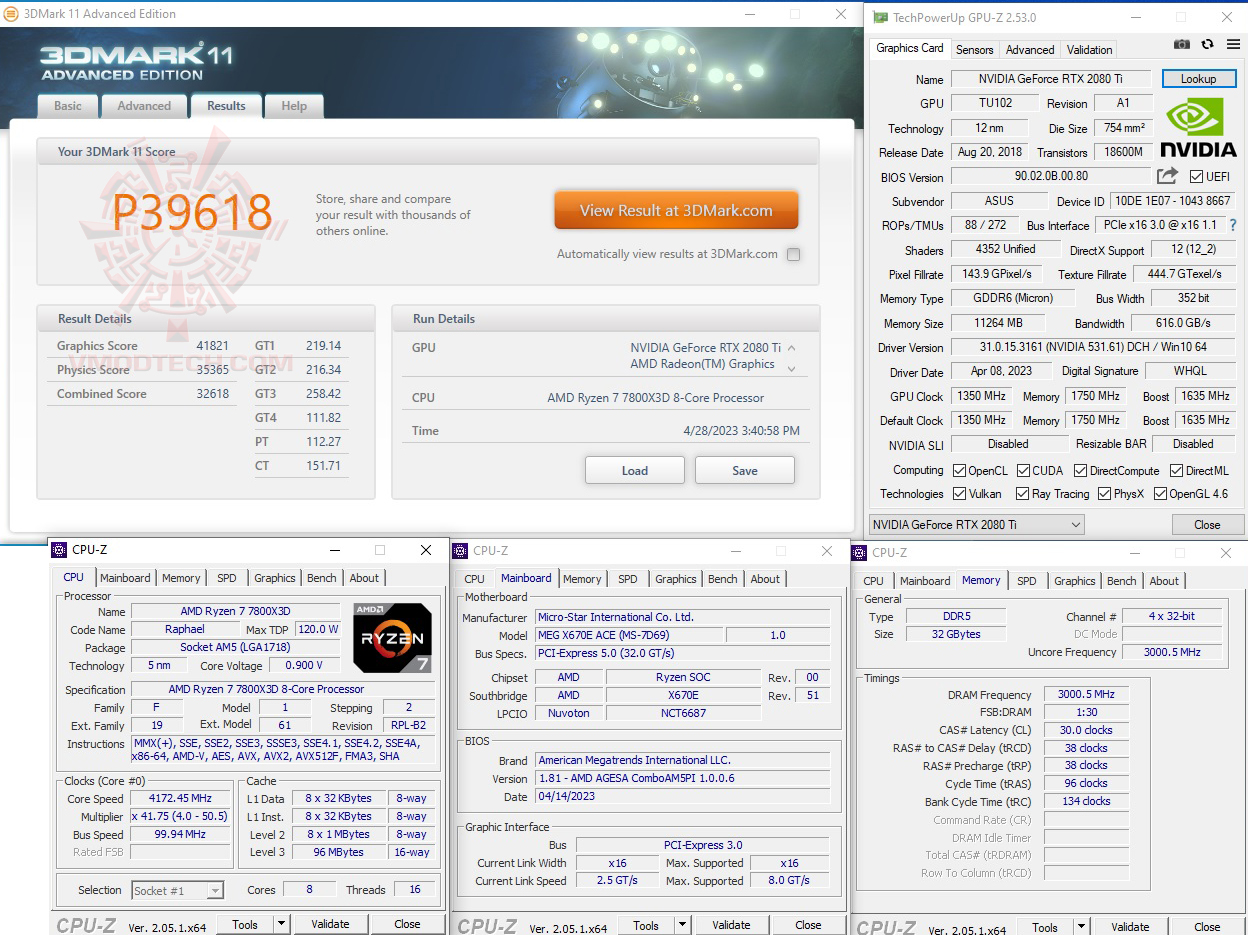
Task: Click the middle CPU-Z window title icon
Action: click(x=460, y=551)
